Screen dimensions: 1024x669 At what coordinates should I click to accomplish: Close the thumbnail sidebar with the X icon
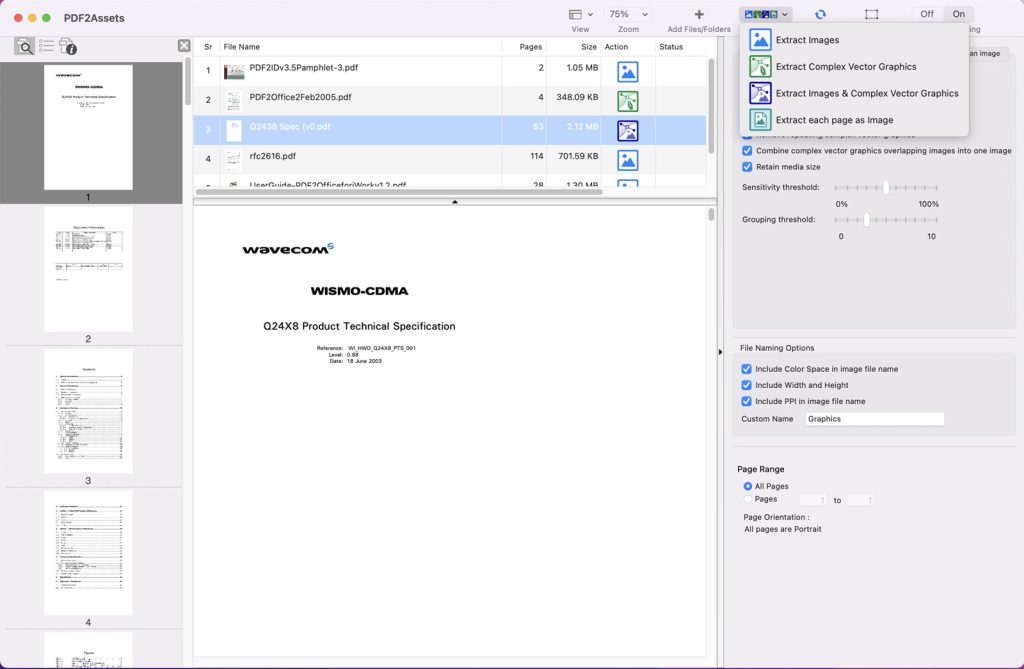tap(184, 45)
